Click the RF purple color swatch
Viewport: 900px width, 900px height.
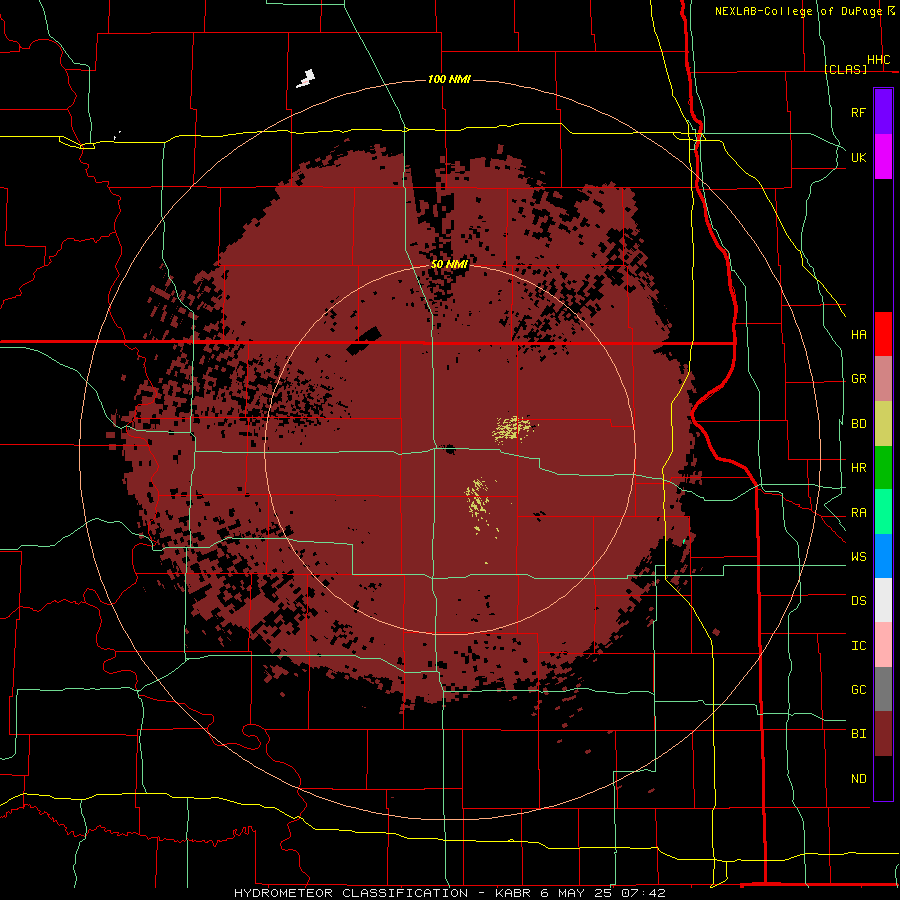coord(883,112)
